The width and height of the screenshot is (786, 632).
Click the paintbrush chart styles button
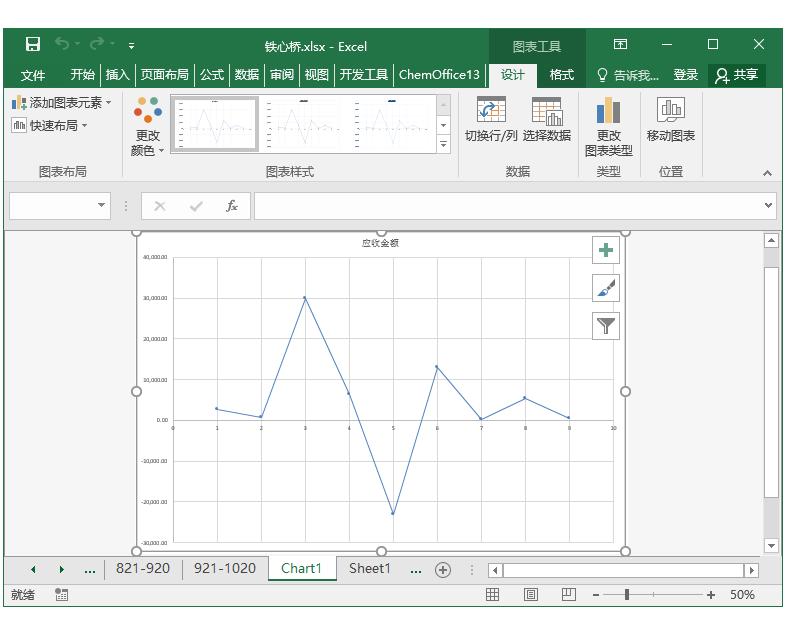pyautogui.click(x=606, y=288)
